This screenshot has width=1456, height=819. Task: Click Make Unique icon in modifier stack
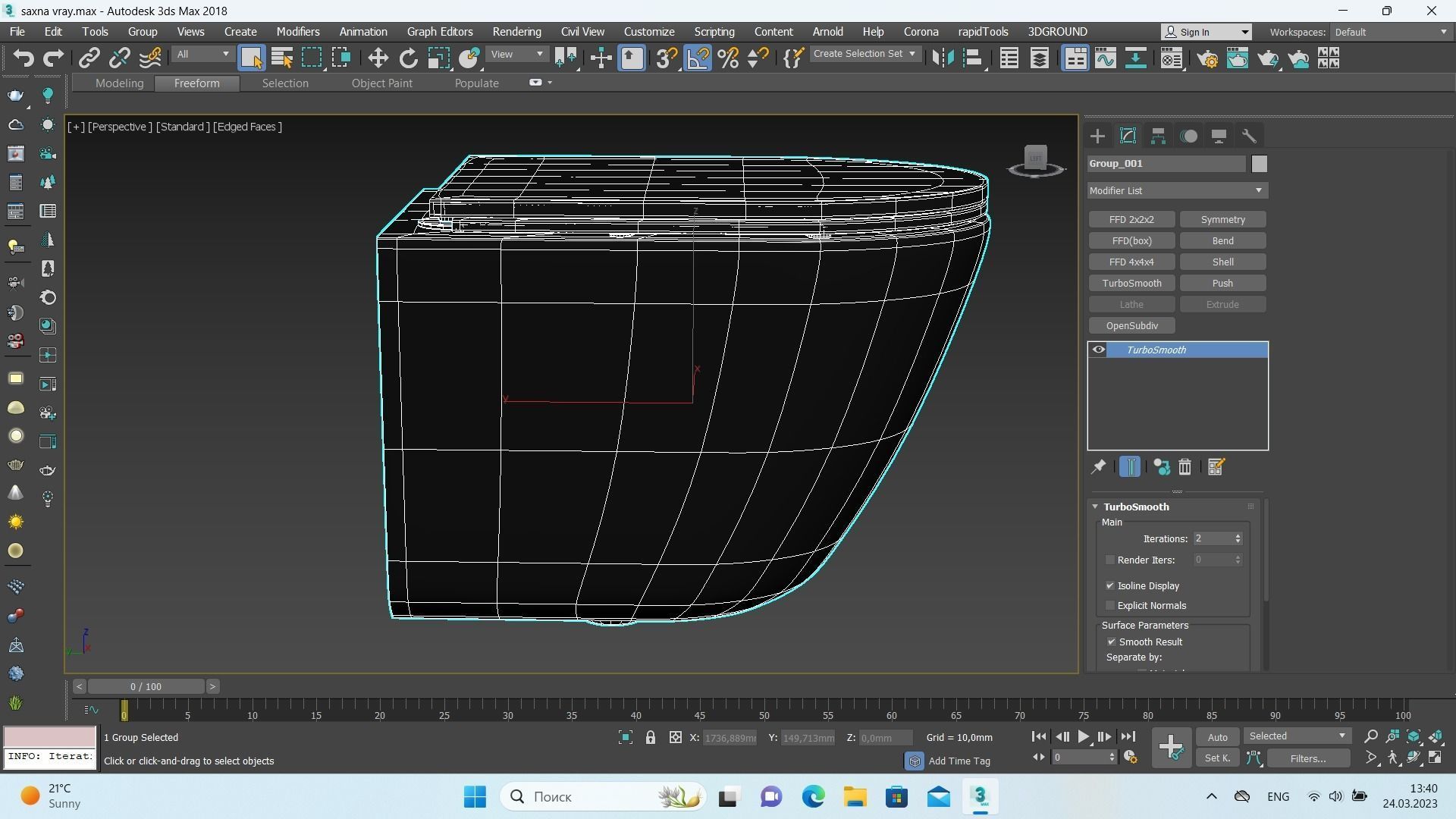[x=1161, y=467]
